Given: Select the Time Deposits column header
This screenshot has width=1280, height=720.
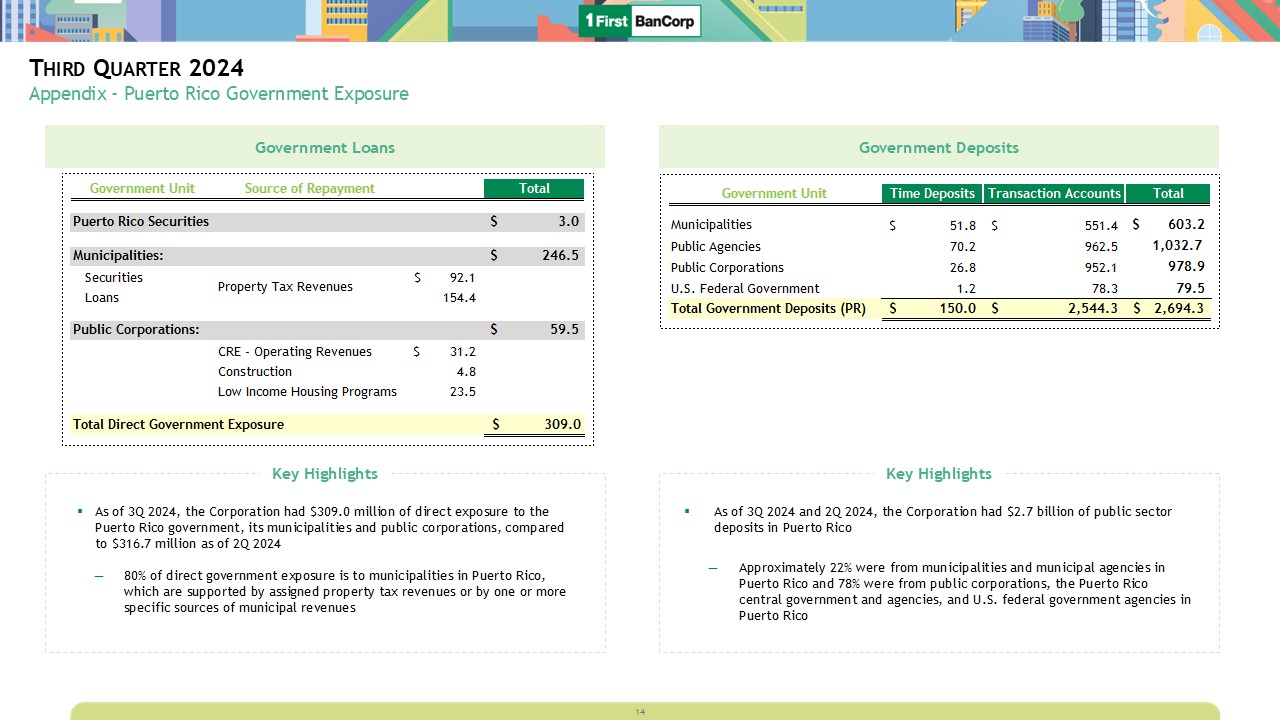Looking at the screenshot, I should point(932,193).
